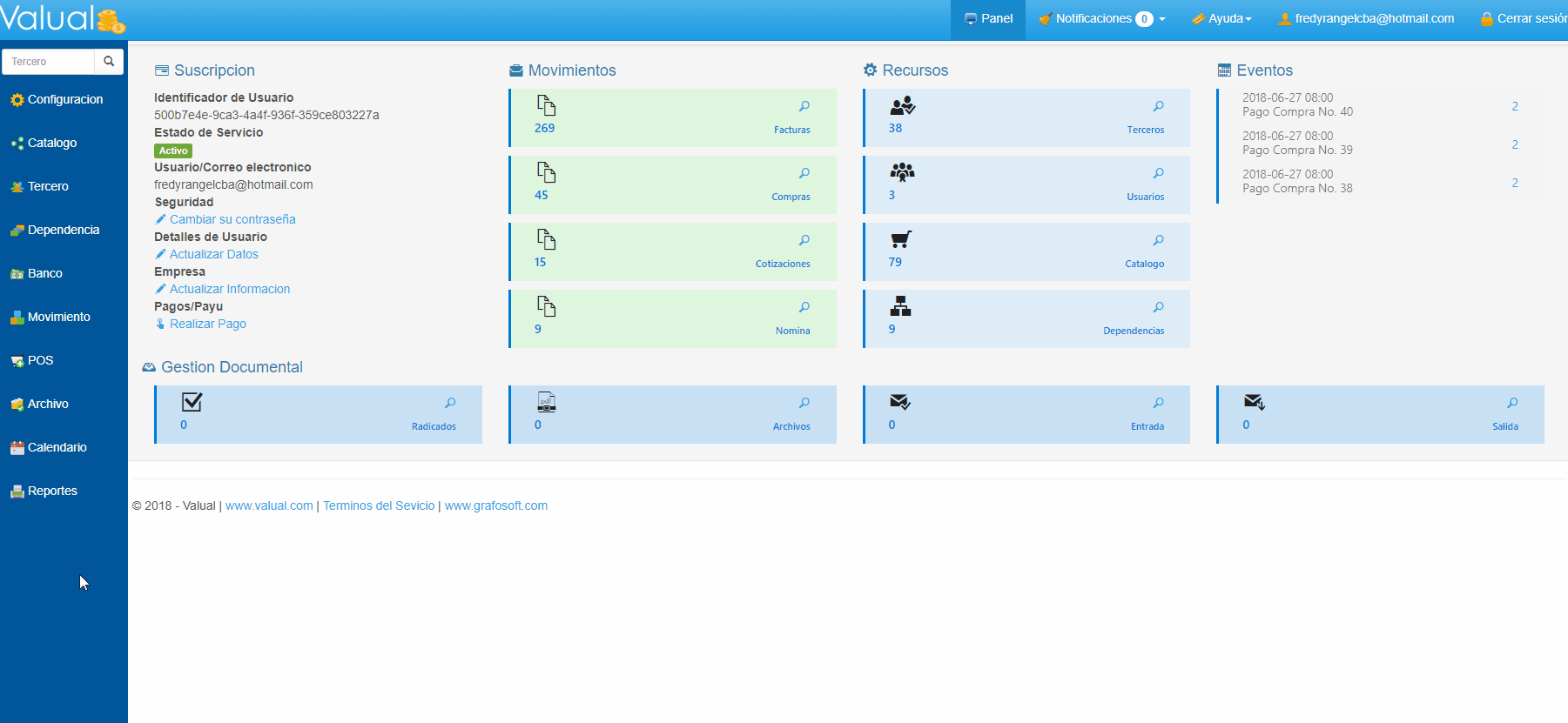
Task: Click the Dependencias hierarchy icon
Action: pyautogui.click(x=900, y=306)
